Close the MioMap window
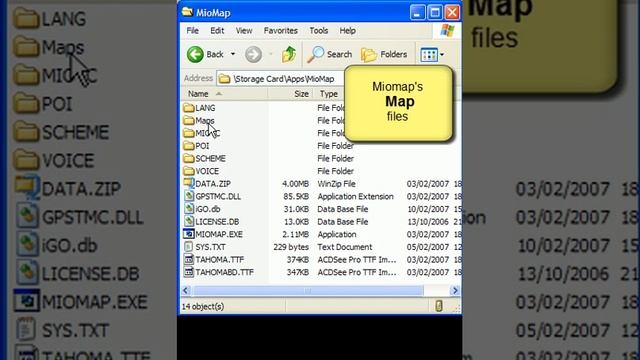640x360 pixels. 452,13
